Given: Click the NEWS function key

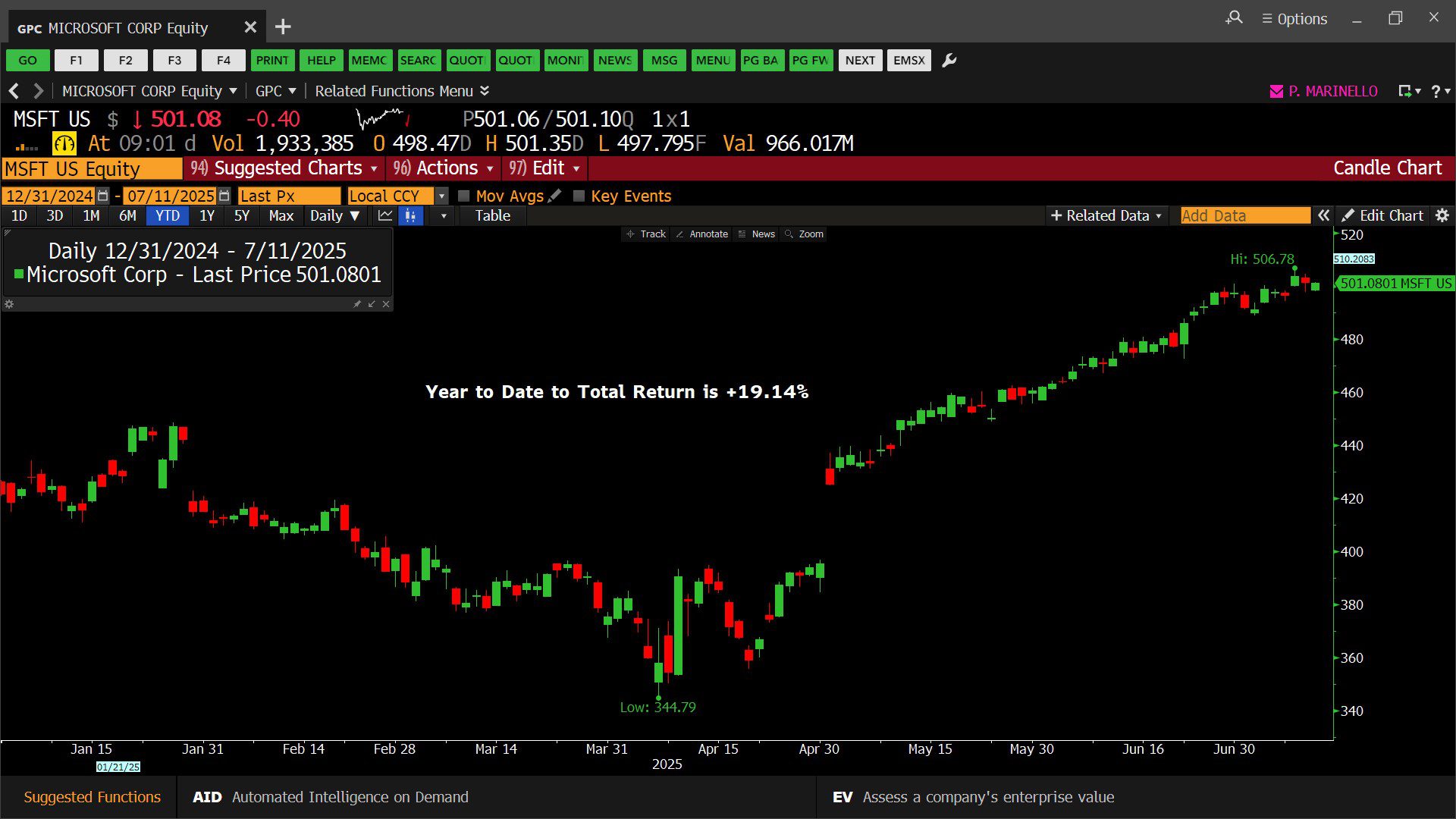Looking at the screenshot, I should [x=615, y=60].
